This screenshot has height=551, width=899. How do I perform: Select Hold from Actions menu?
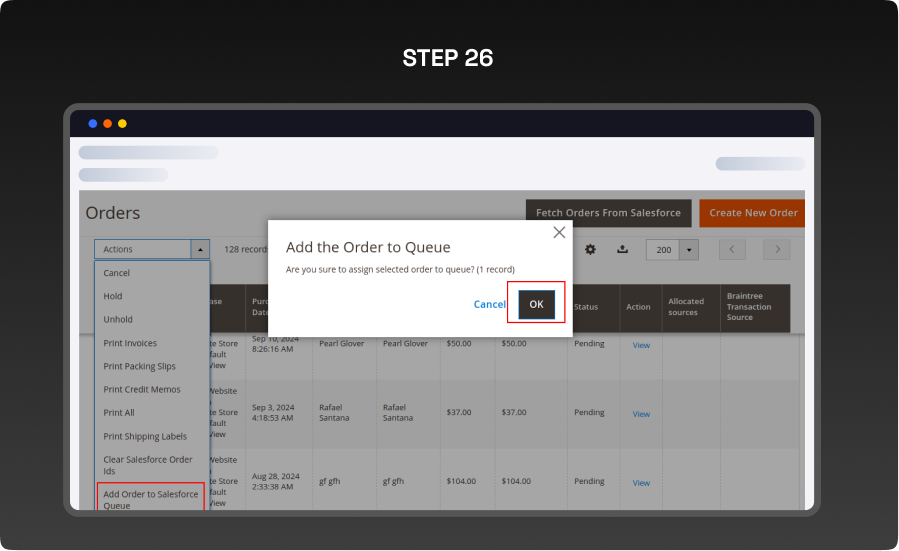click(x=113, y=296)
